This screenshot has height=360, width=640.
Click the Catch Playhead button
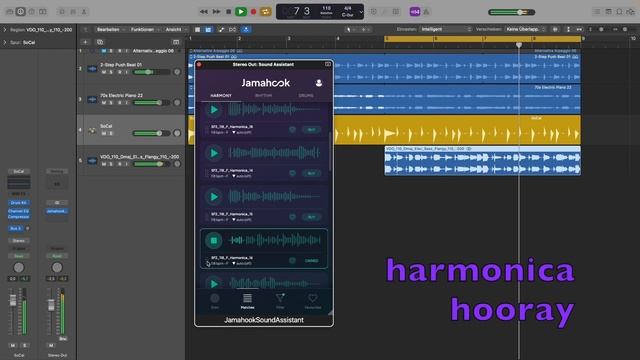[x=246, y=29]
